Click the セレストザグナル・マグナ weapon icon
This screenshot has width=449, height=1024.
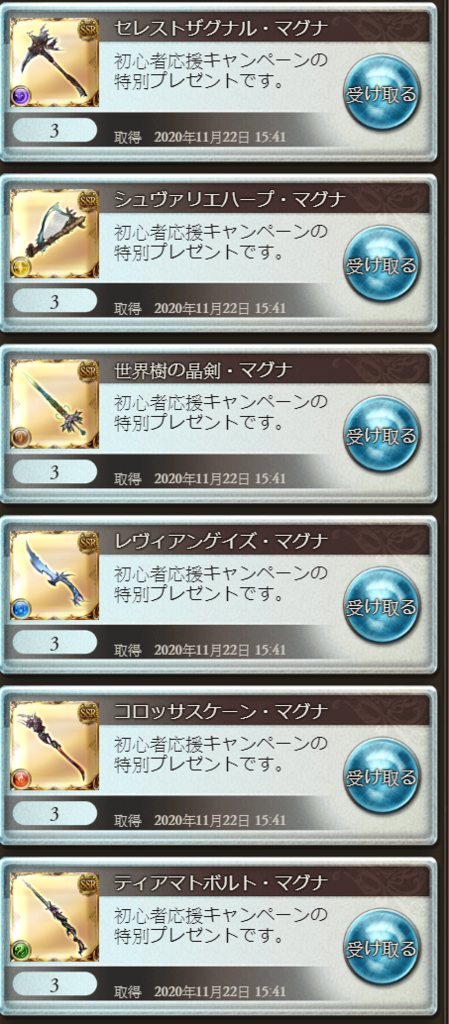coord(55,63)
